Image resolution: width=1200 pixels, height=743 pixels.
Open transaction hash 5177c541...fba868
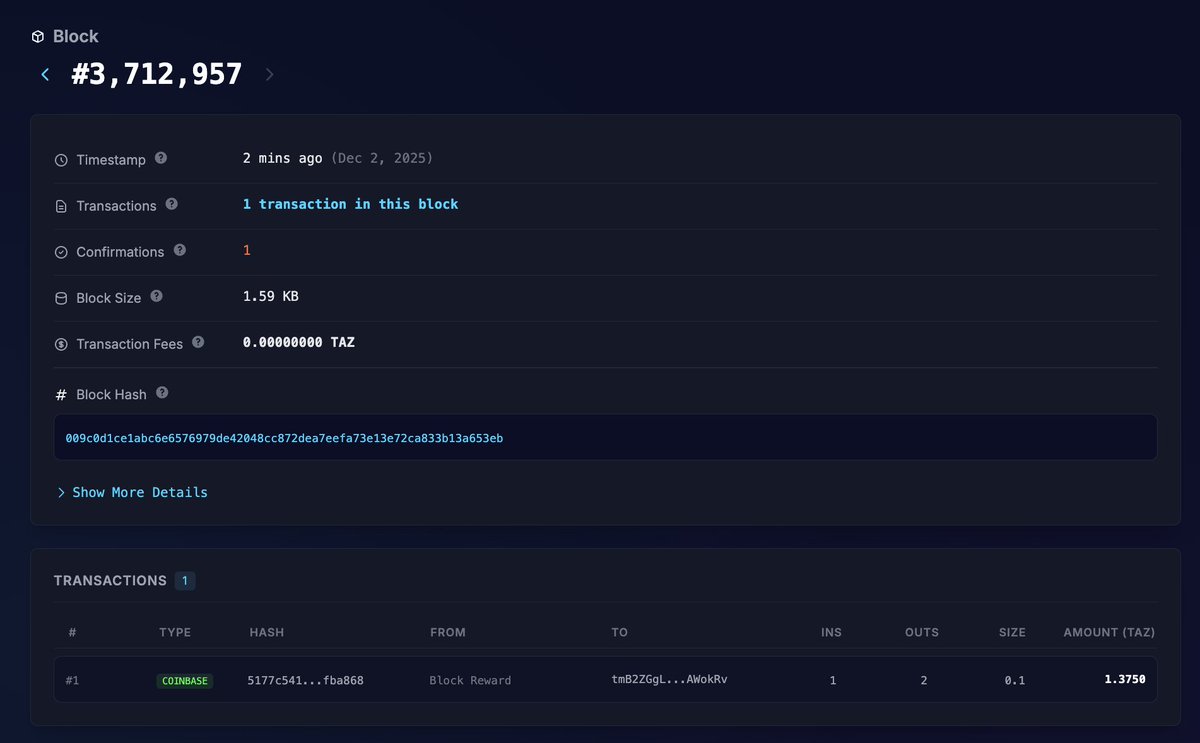point(305,680)
